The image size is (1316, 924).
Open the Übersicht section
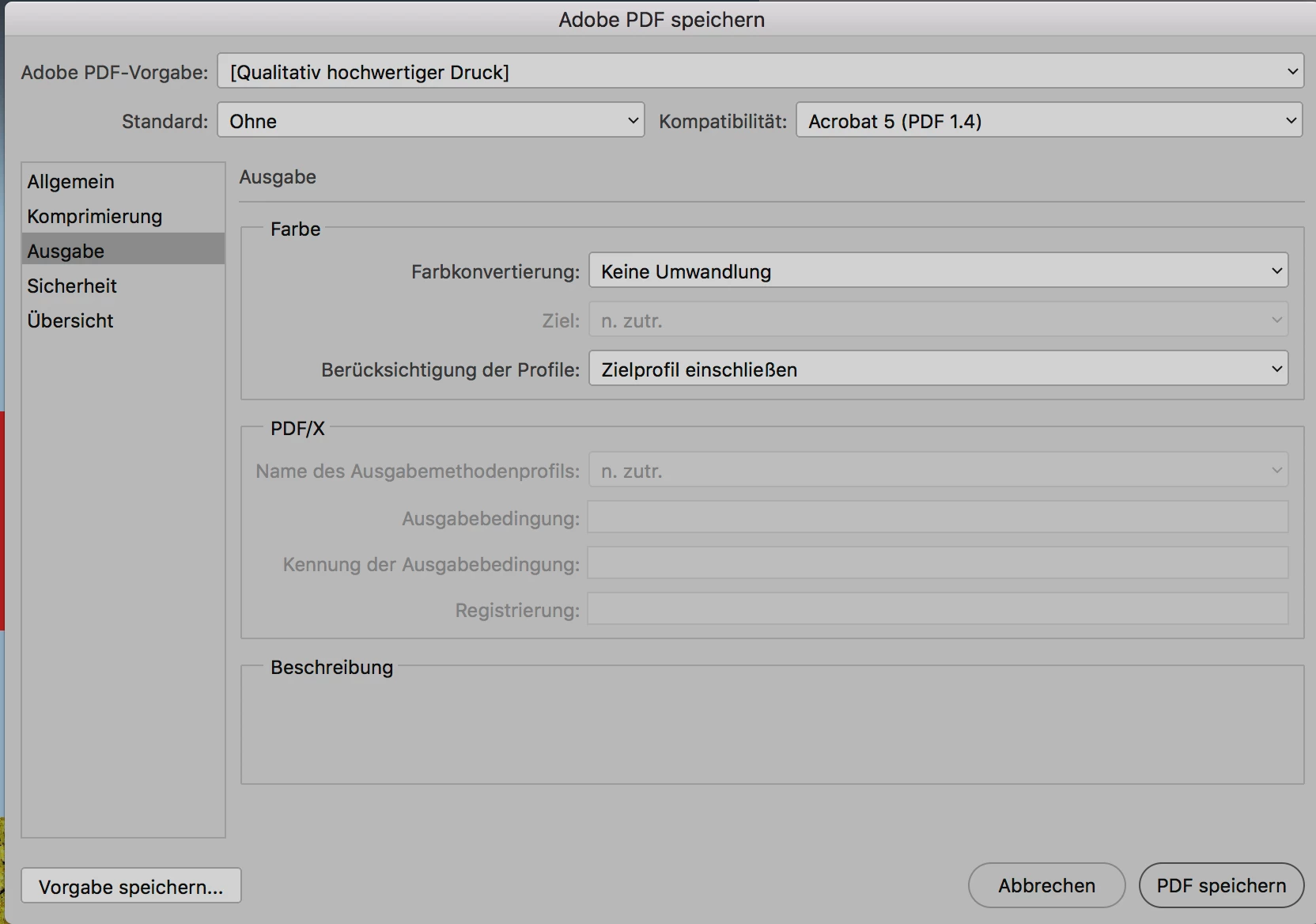point(123,320)
